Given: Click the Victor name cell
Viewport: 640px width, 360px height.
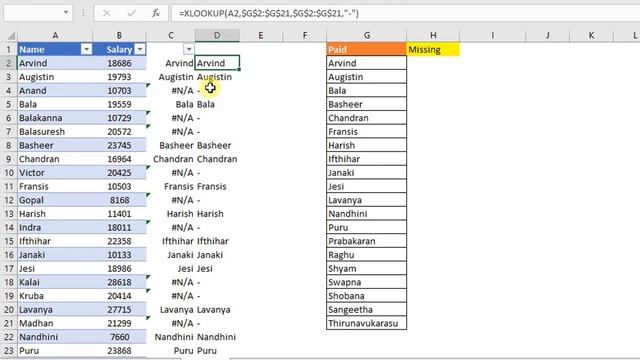Looking at the screenshot, I should click(55, 173).
